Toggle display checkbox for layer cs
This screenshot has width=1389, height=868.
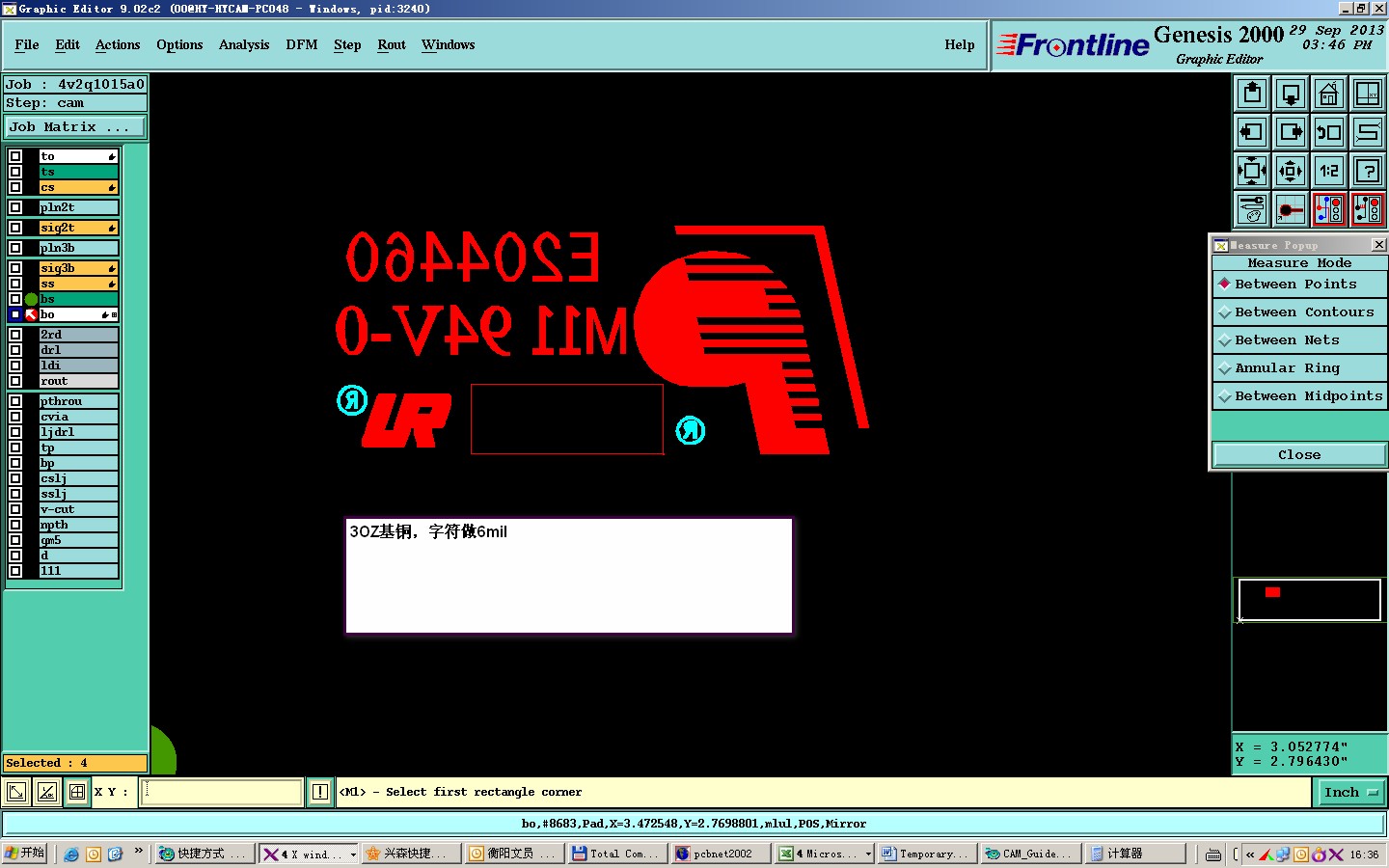15,187
